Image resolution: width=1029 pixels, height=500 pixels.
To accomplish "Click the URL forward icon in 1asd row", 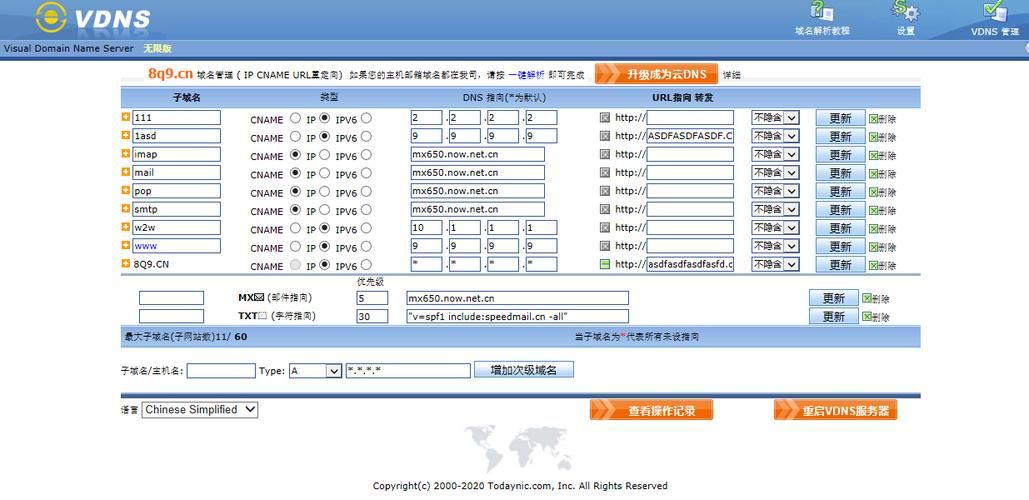I will pos(605,136).
